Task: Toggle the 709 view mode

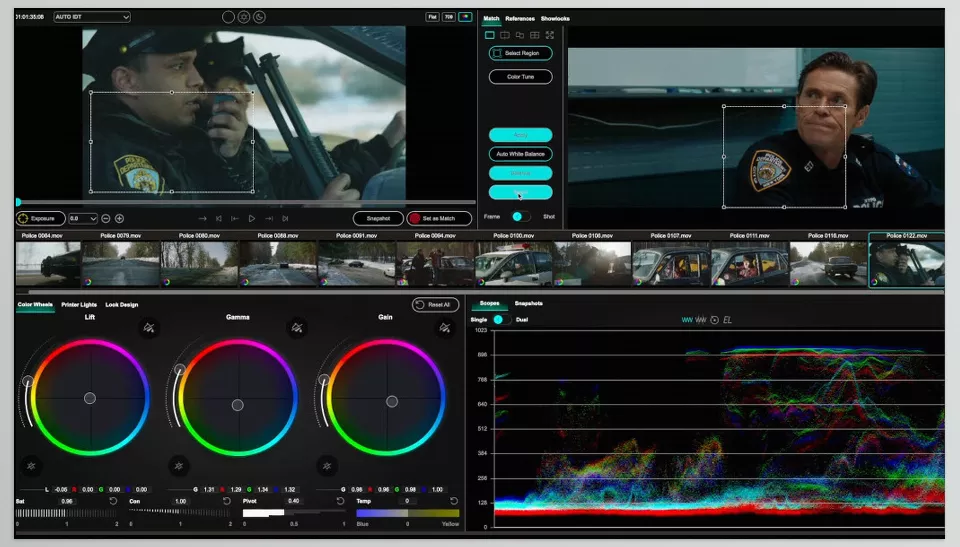Action: coord(449,17)
